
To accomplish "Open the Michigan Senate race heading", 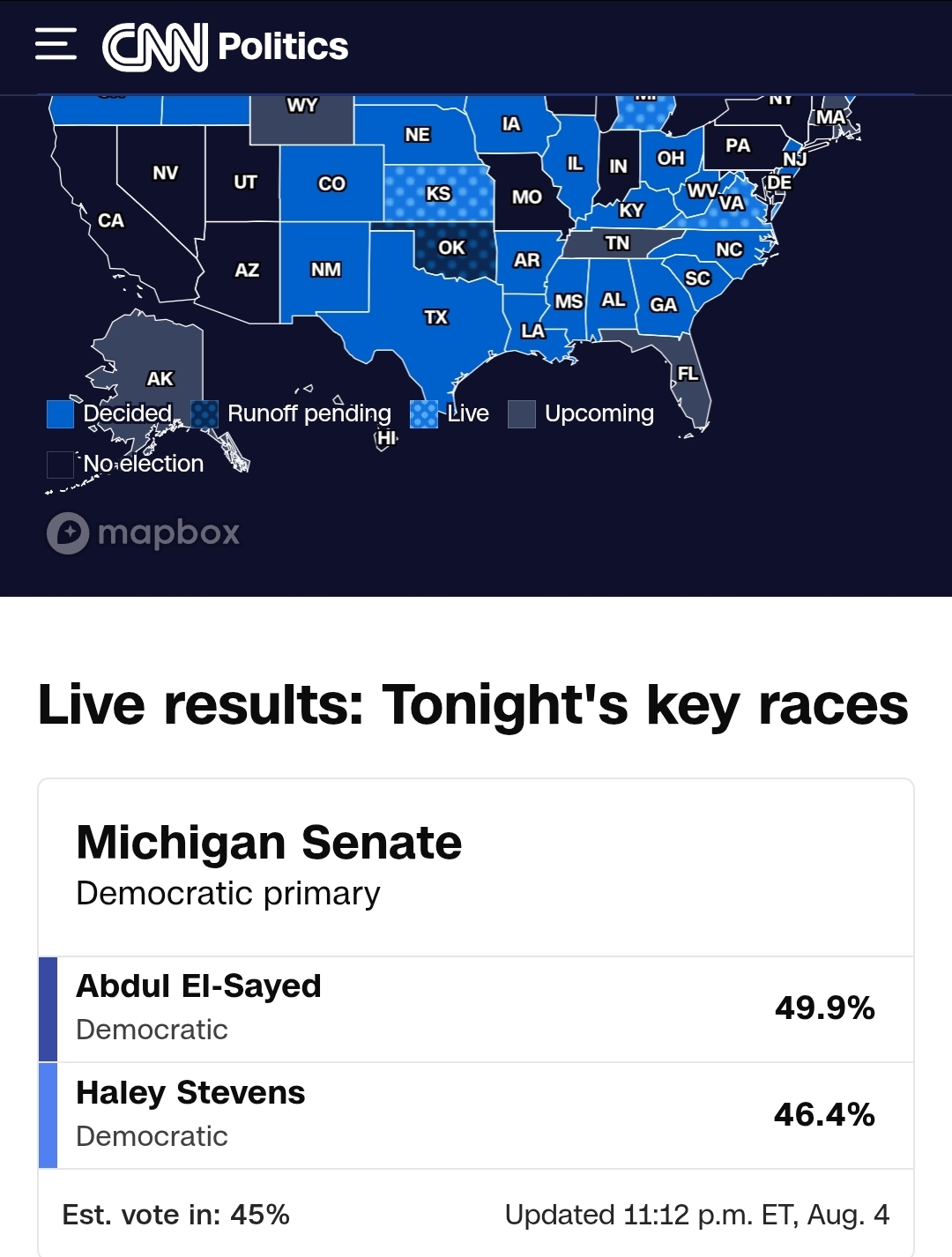I will pyautogui.click(x=269, y=842).
